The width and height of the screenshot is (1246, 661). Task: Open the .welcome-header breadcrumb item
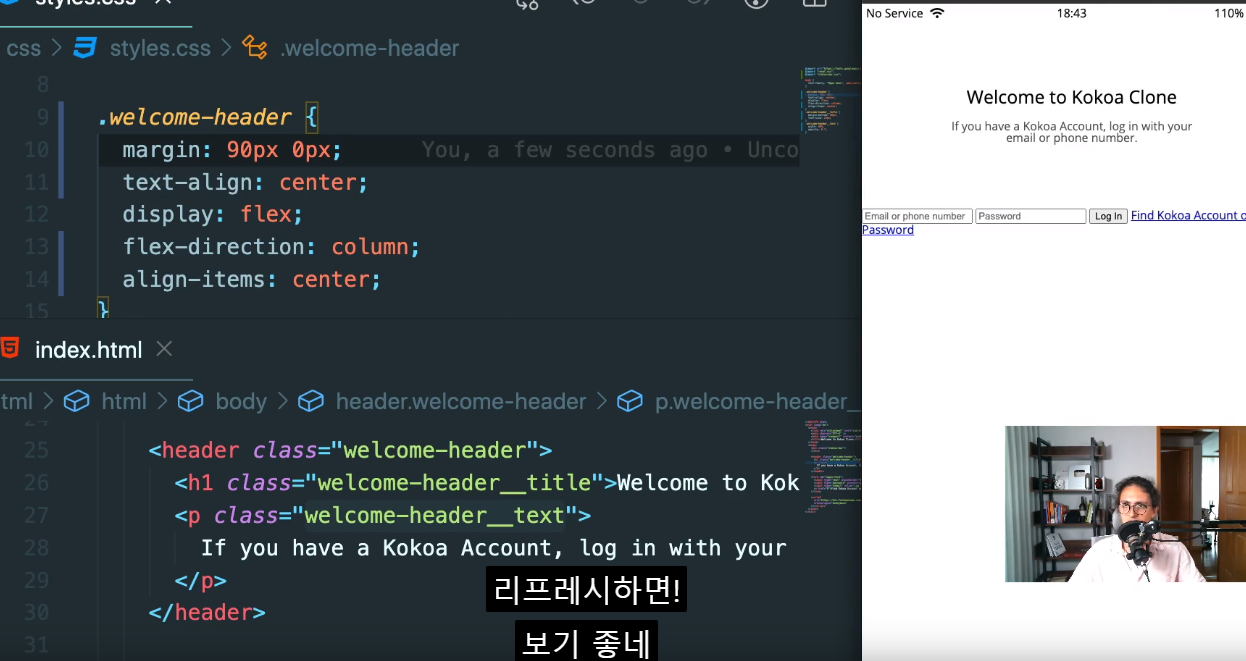tap(370, 48)
